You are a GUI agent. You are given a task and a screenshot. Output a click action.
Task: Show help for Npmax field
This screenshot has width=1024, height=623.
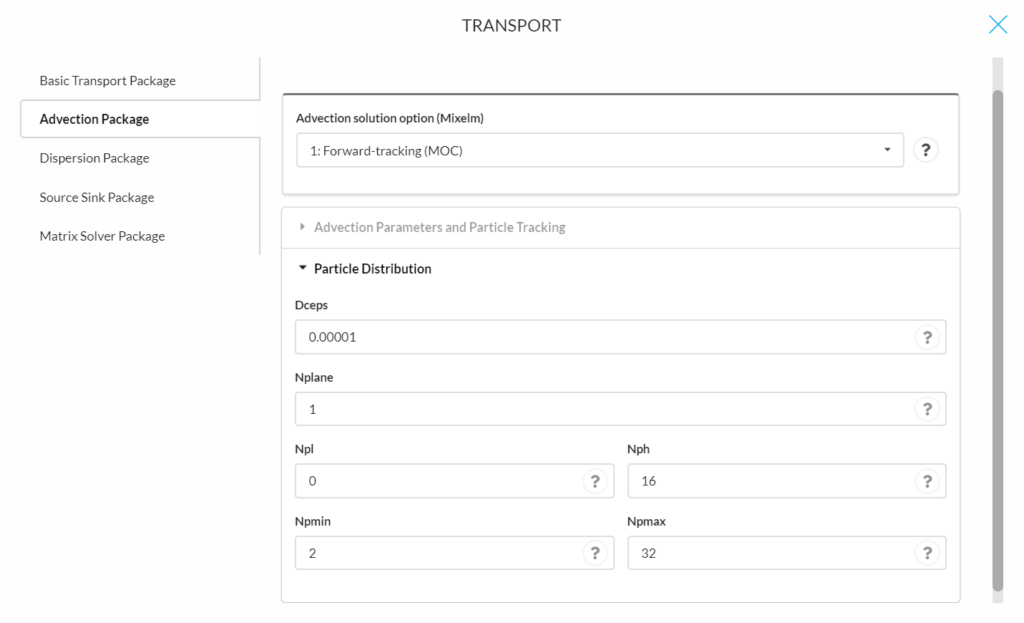(927, 553)
